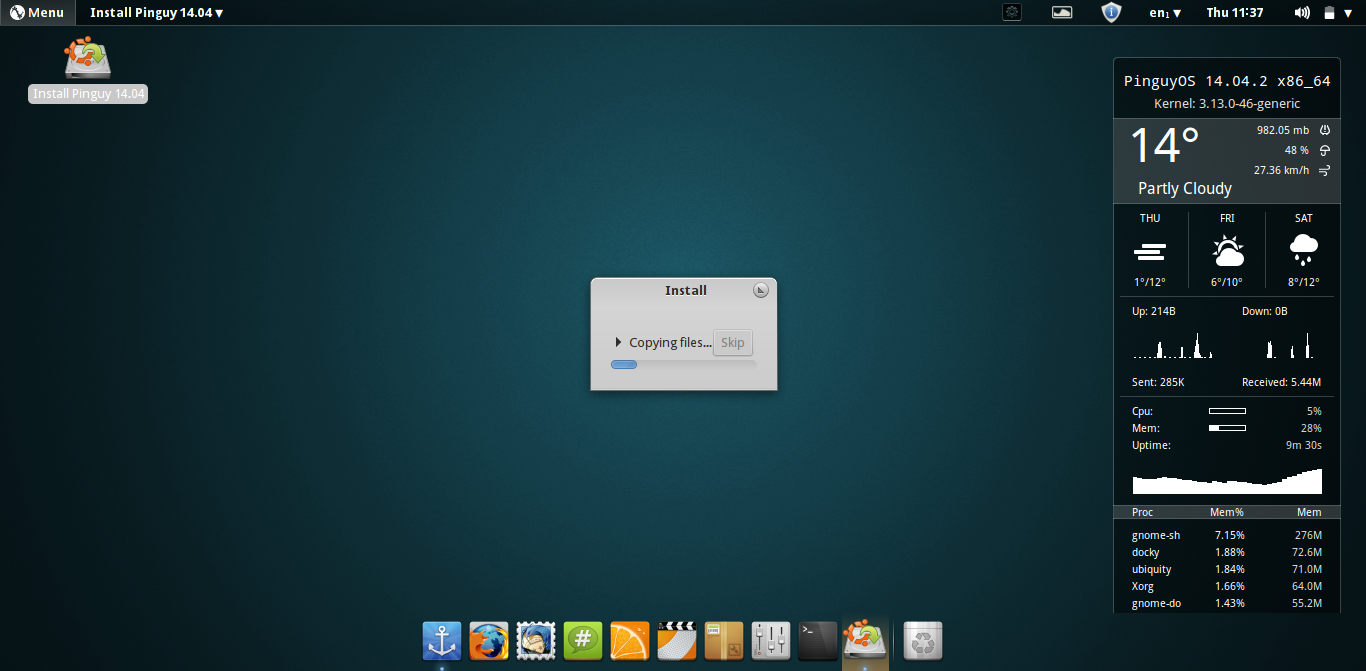The height and width of the screenshot is (671, 1366).
Task: Launch Clementine orange icon in dock
Action: click(630, 640)
